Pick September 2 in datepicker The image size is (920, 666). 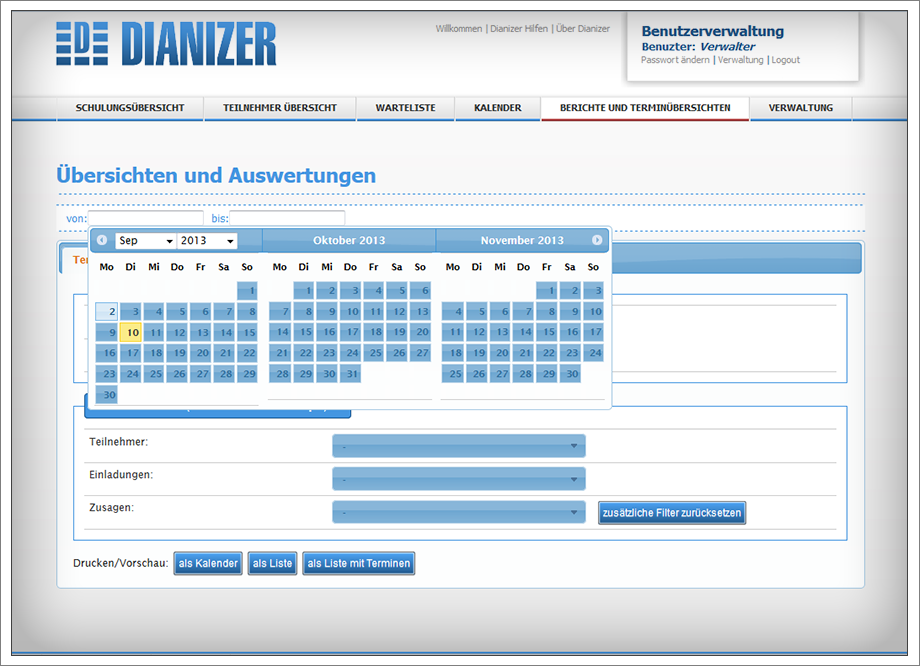107,312
